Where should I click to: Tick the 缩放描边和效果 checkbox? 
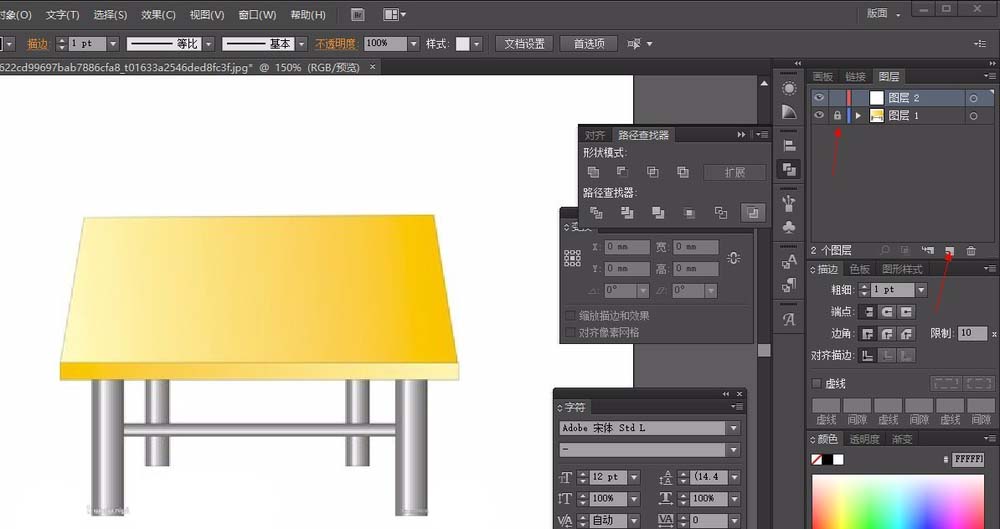571,316
